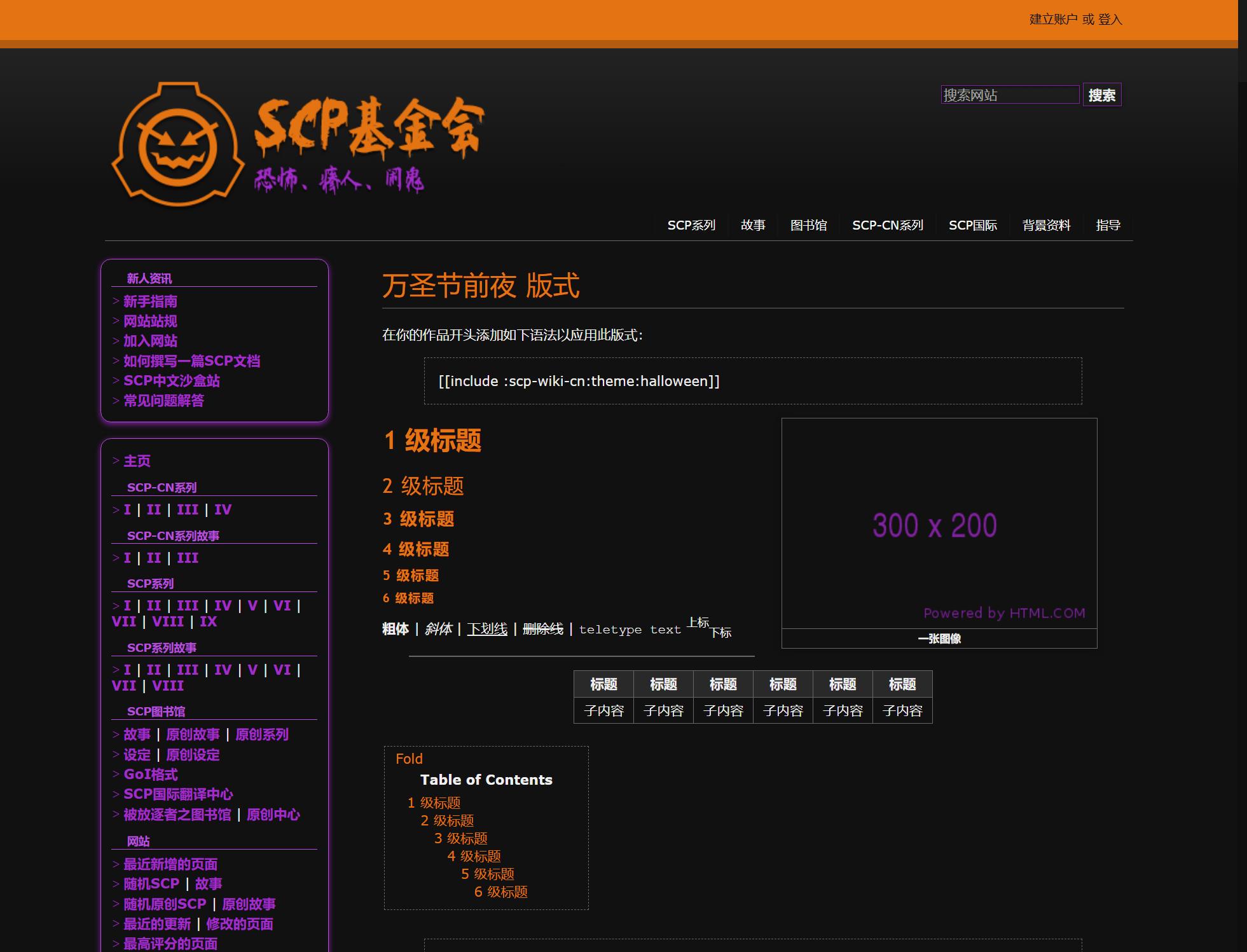
Task: Open the SCP系列 top menu
Action: pos(691,225)
